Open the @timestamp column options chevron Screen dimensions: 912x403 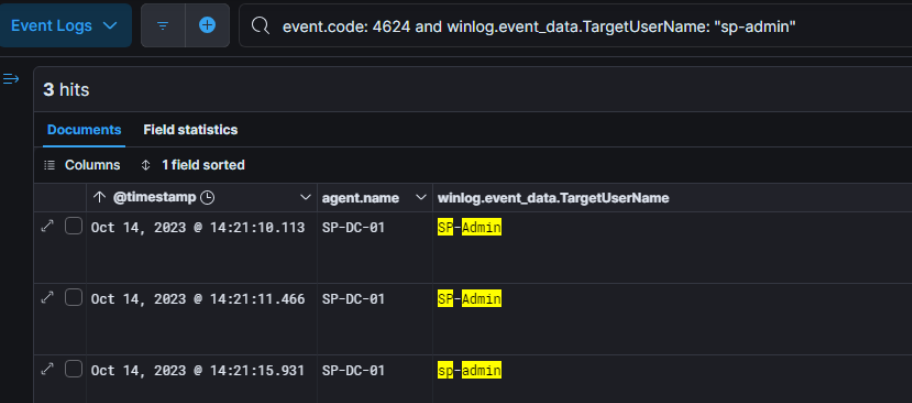click(305, 198)
